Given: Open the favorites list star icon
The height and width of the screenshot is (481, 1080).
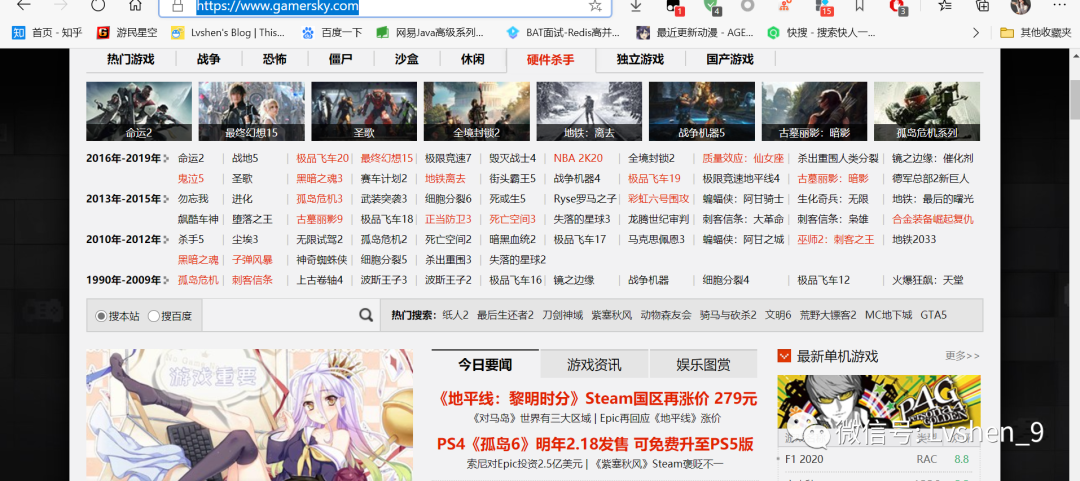Looking at the screenshot, I should [x=945, y=6].
